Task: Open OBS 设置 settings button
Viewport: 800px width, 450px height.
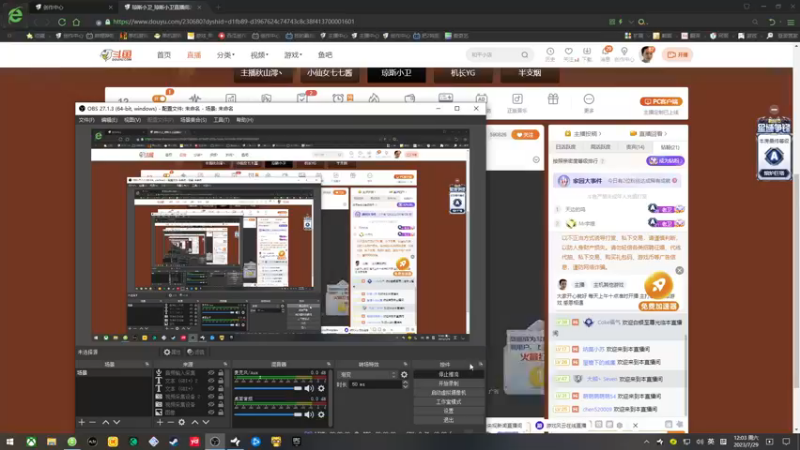Action: tap(448, 411)
